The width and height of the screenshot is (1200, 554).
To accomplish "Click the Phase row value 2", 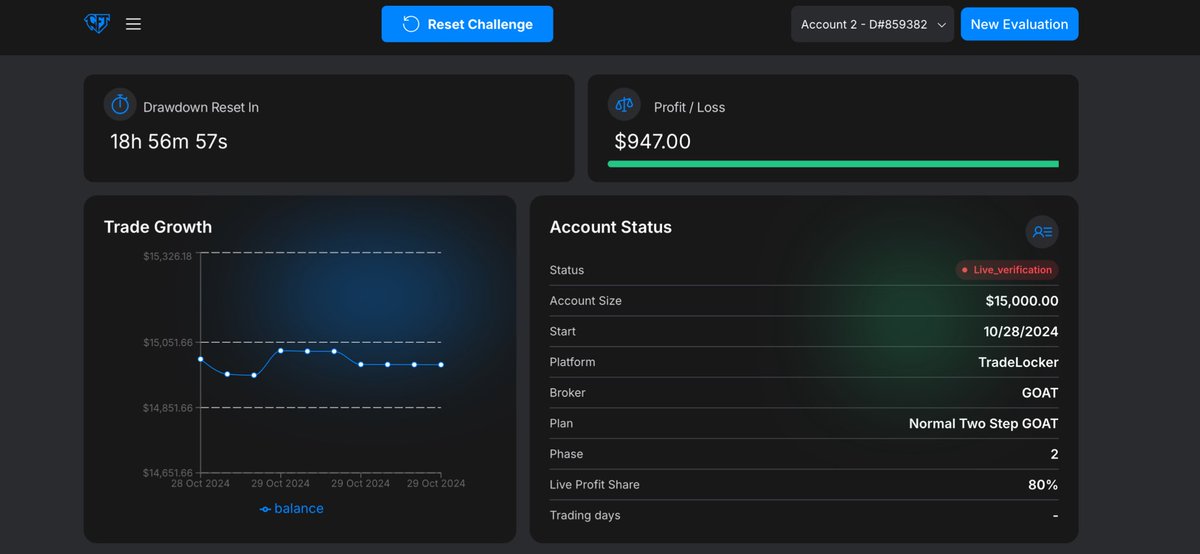I will [x=1054, y=454].
